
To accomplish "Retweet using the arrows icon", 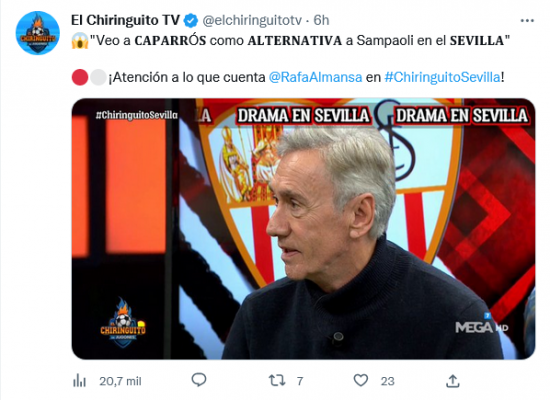I will tap(277, 381).
